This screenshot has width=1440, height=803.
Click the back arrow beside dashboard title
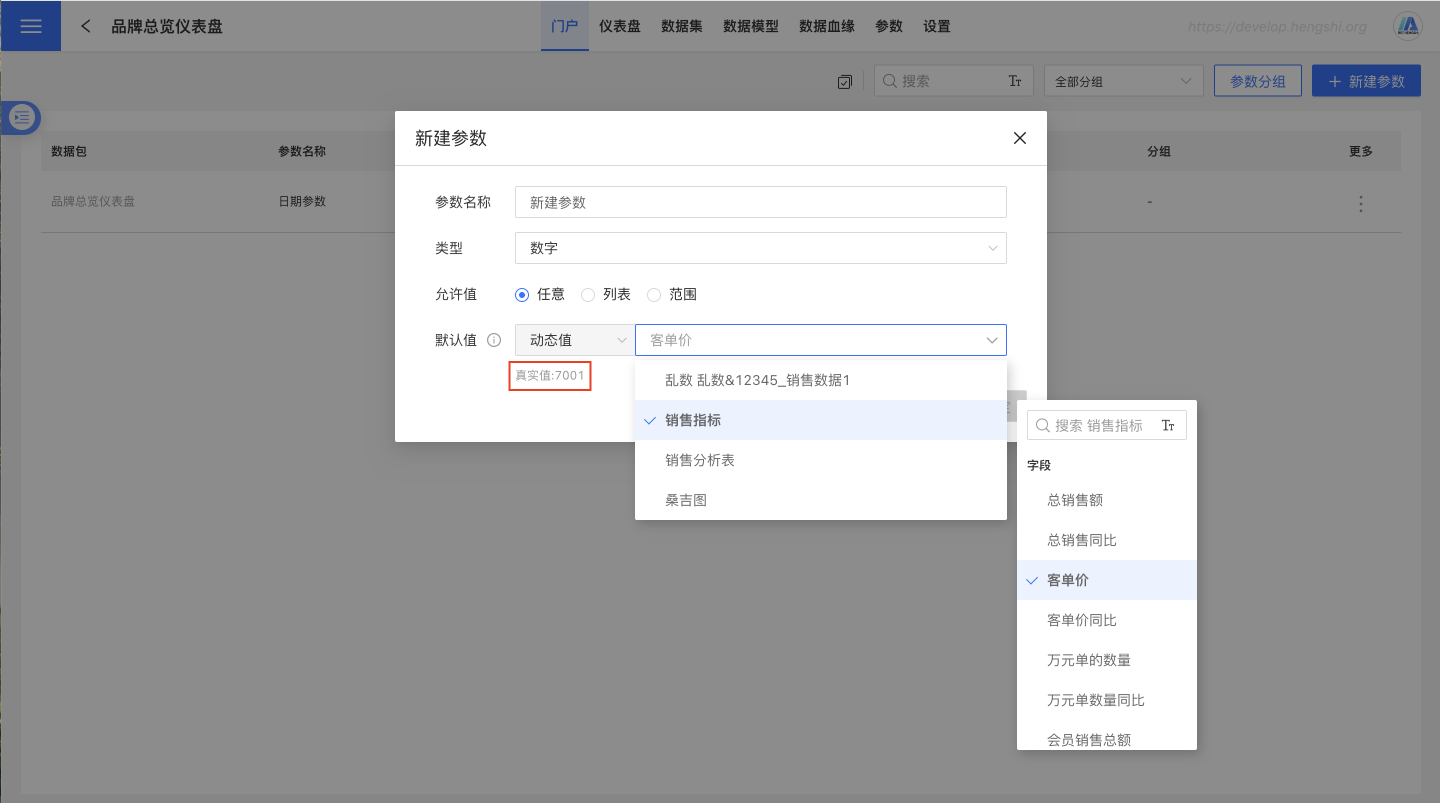(86, 26)
